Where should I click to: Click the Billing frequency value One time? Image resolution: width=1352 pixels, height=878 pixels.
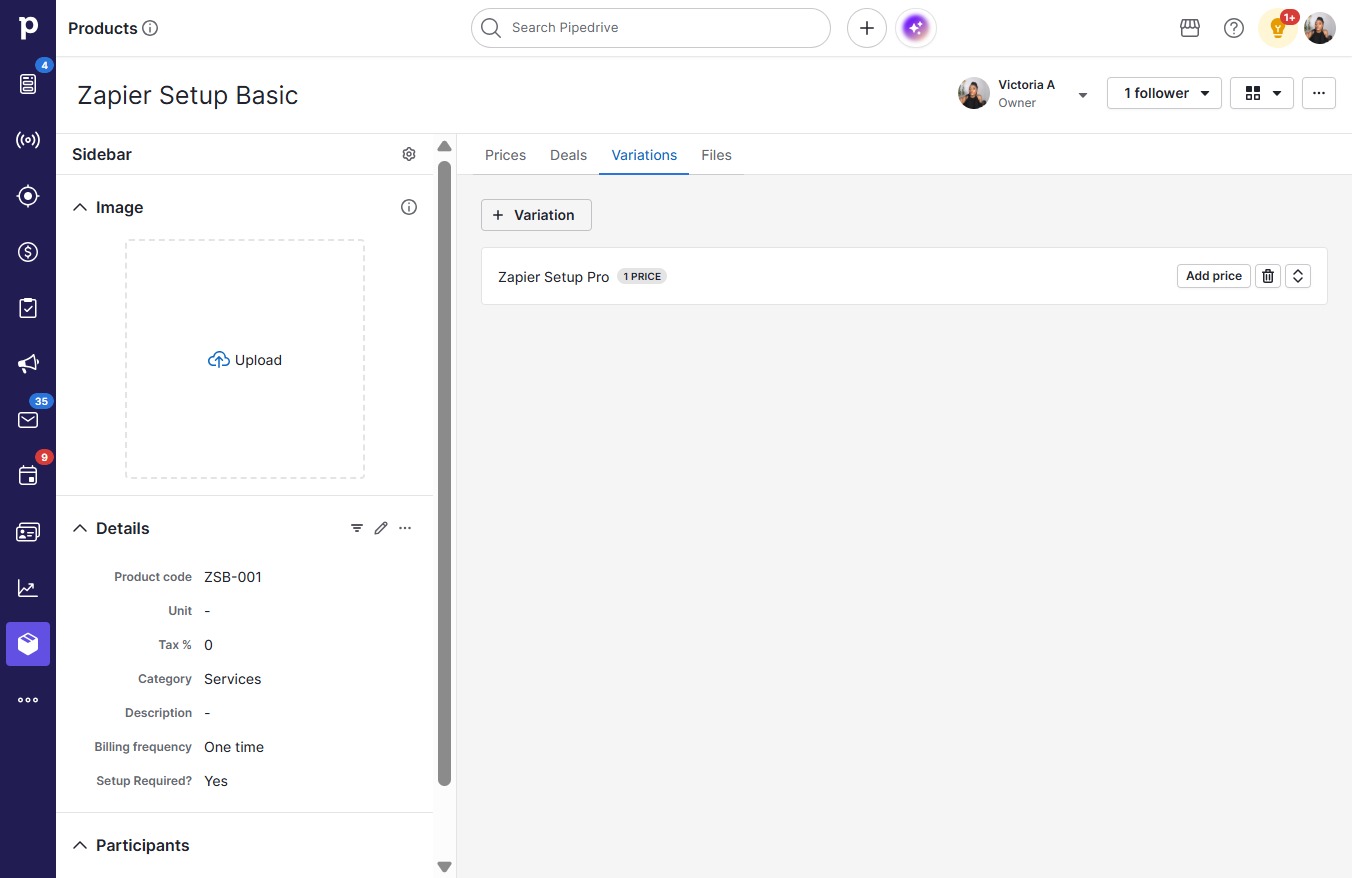pos(234,747)
